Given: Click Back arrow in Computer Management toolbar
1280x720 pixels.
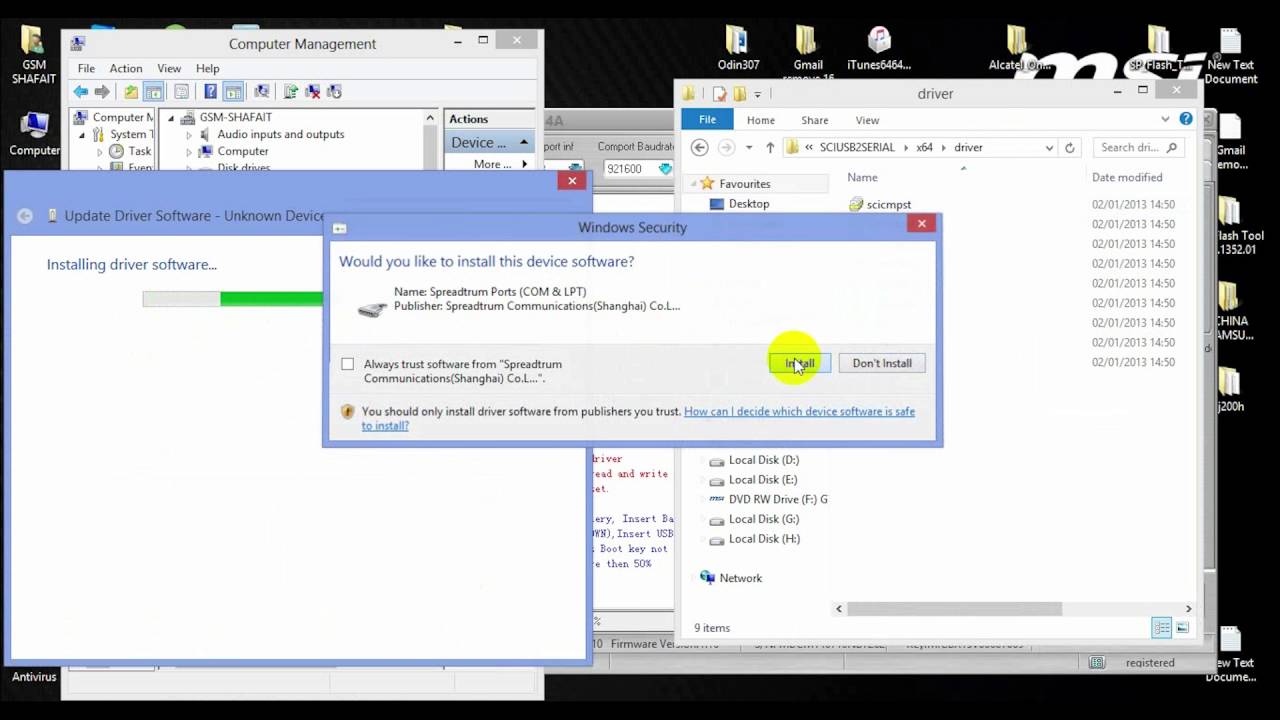Looking at the screenshot, I should (81, 91).
